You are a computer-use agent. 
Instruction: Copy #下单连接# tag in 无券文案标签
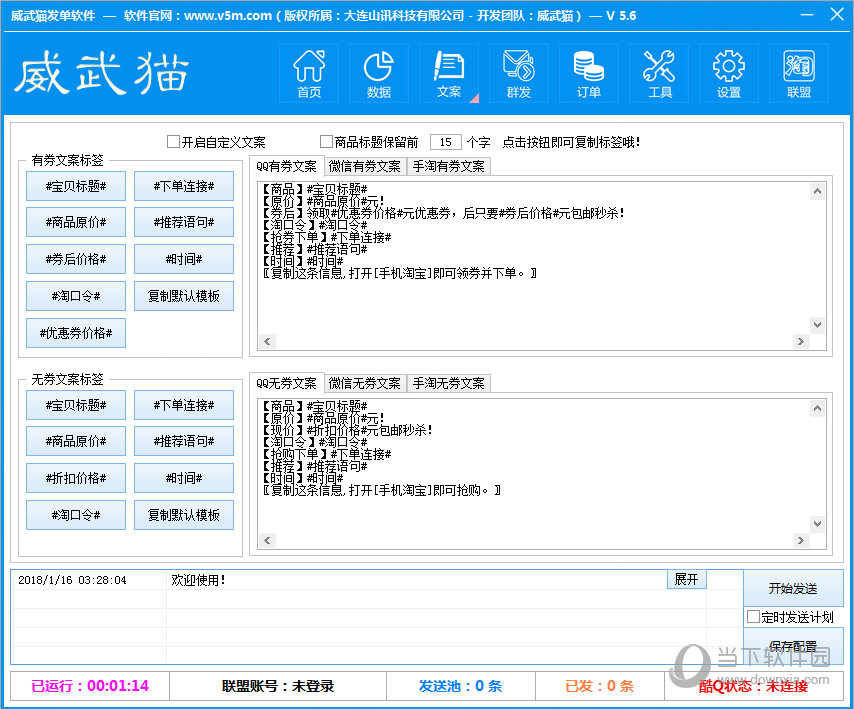pyautogui.click(x=184, y=405)
